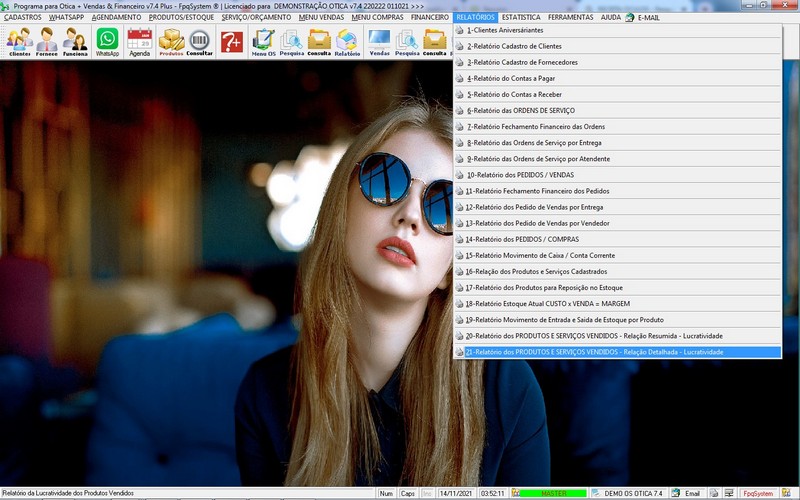Click the Email button in status bar
This screenshot has height=500, width=800.
pos(691,493)
